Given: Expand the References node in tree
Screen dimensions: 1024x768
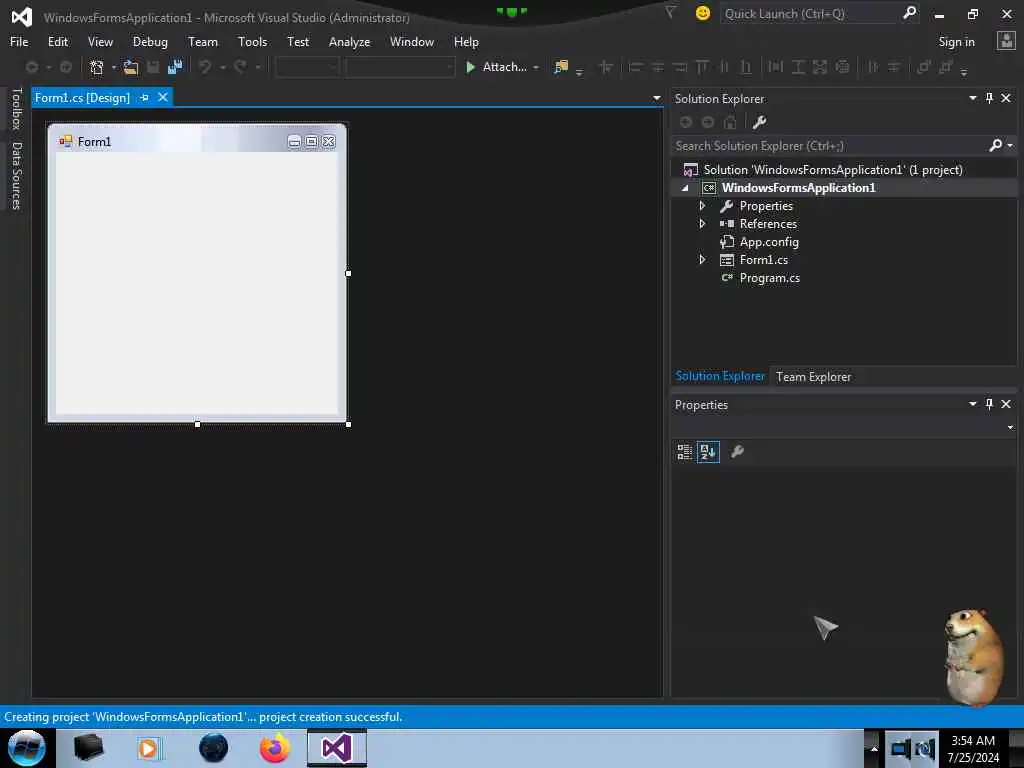Looking at the screenshot, I should tap(702, 223).
